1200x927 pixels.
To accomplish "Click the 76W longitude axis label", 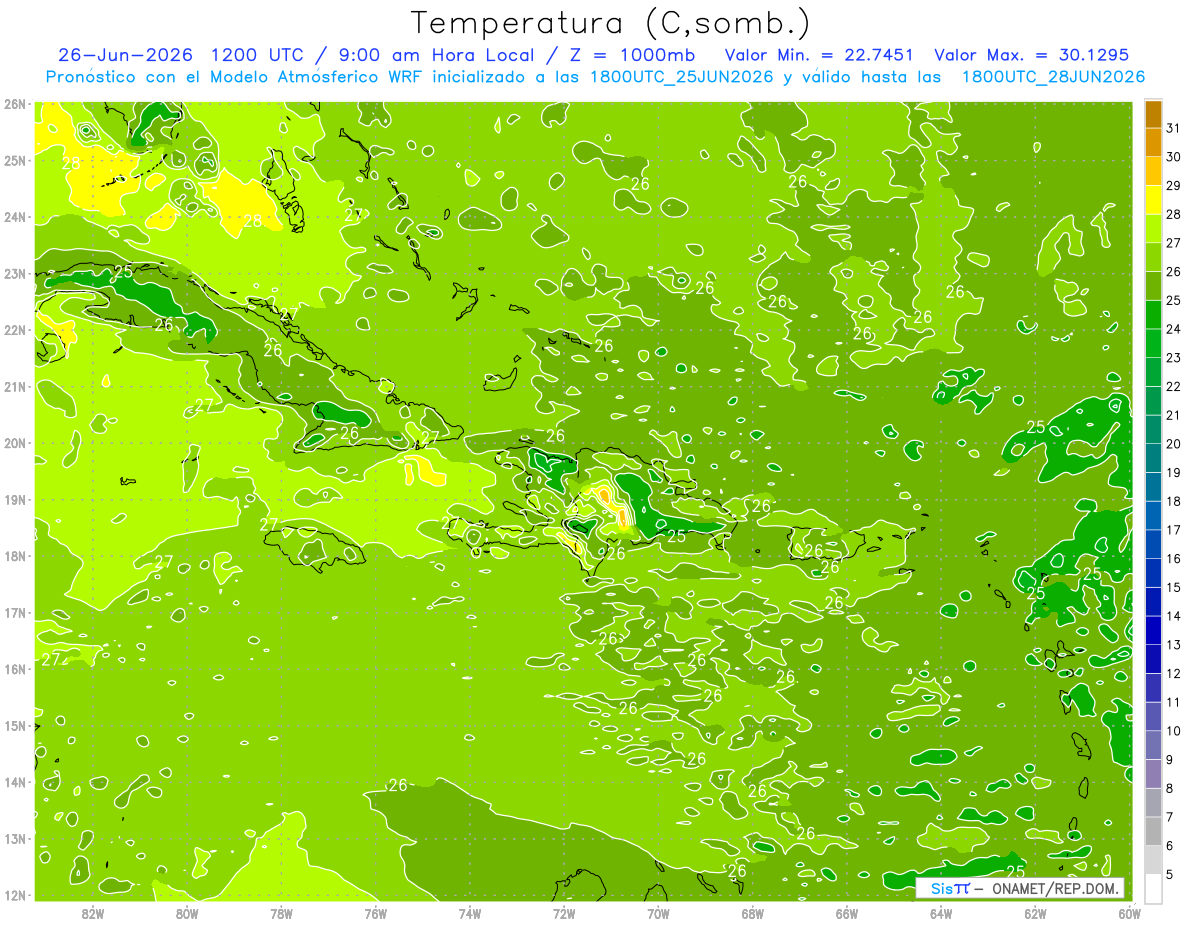I will [x=375, y=913].
